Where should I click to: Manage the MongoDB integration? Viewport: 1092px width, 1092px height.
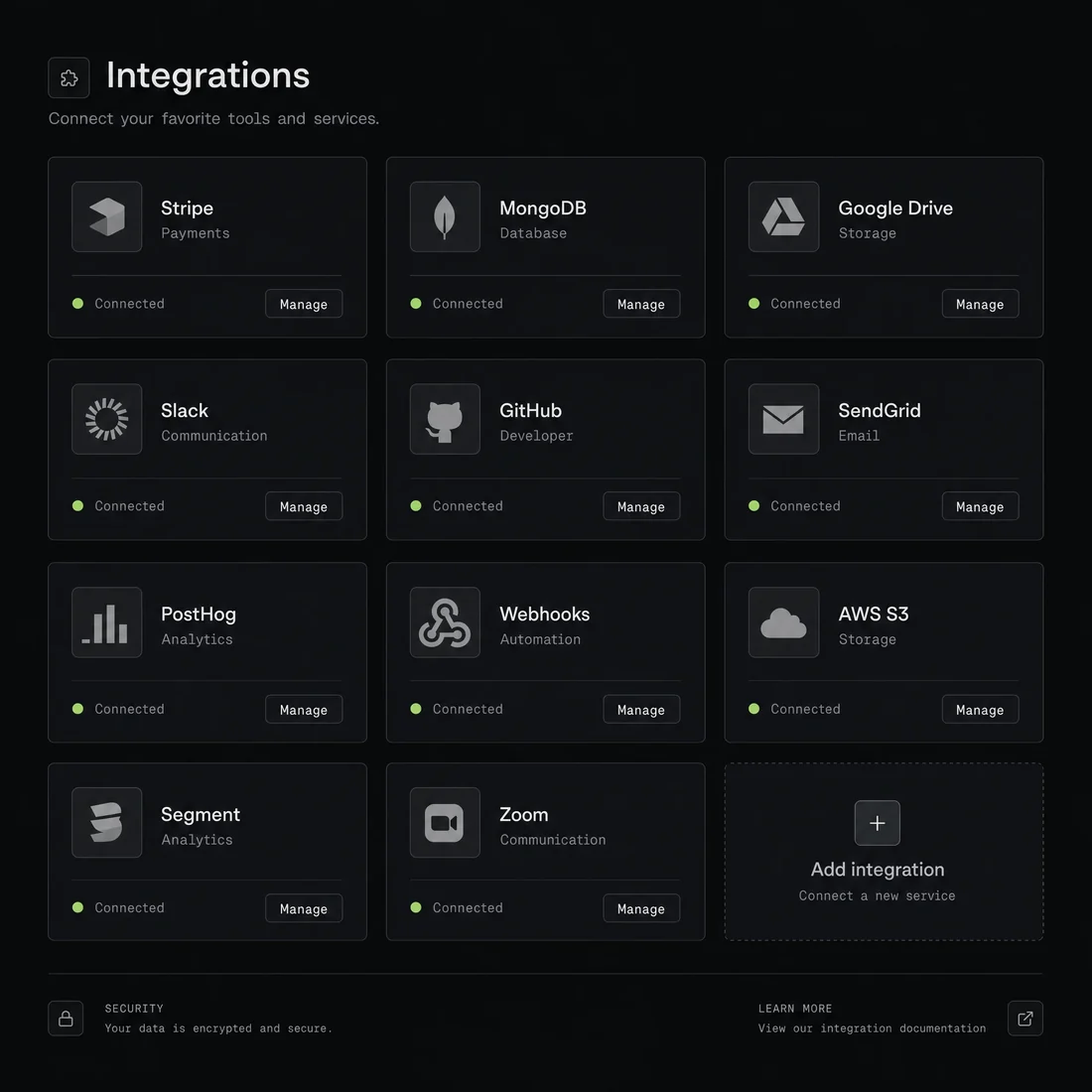[x=641, y=304]
